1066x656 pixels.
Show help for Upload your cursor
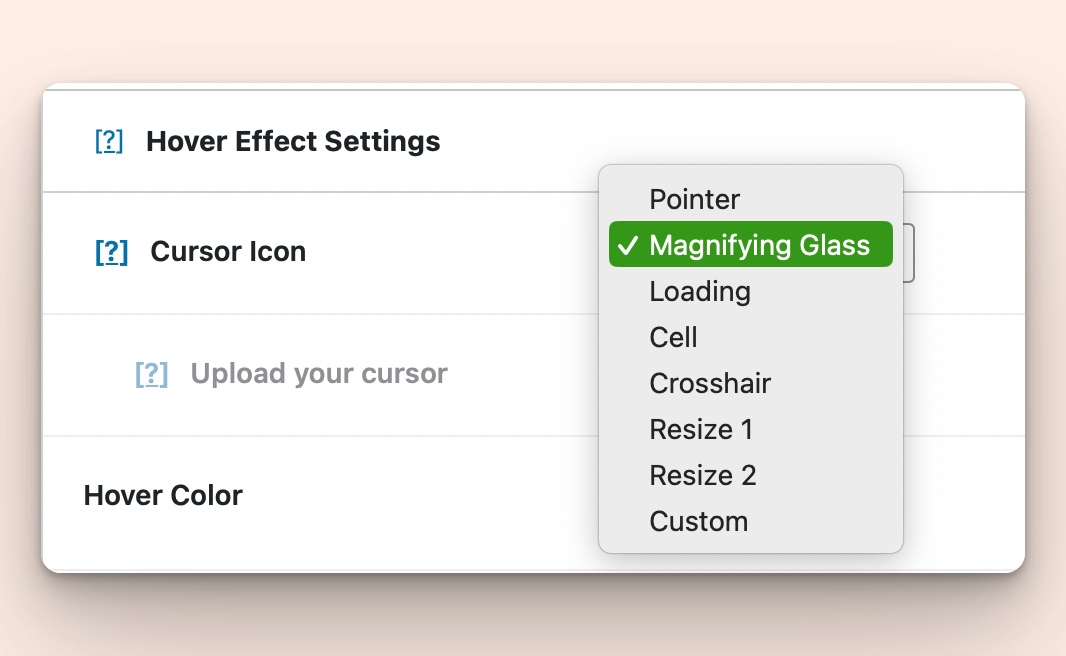(151, 374)
